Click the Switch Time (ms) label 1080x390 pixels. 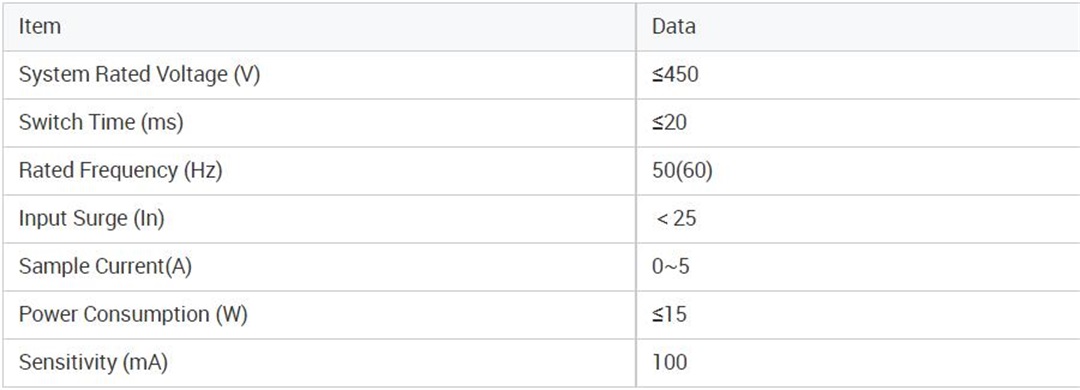pos(101,123)
